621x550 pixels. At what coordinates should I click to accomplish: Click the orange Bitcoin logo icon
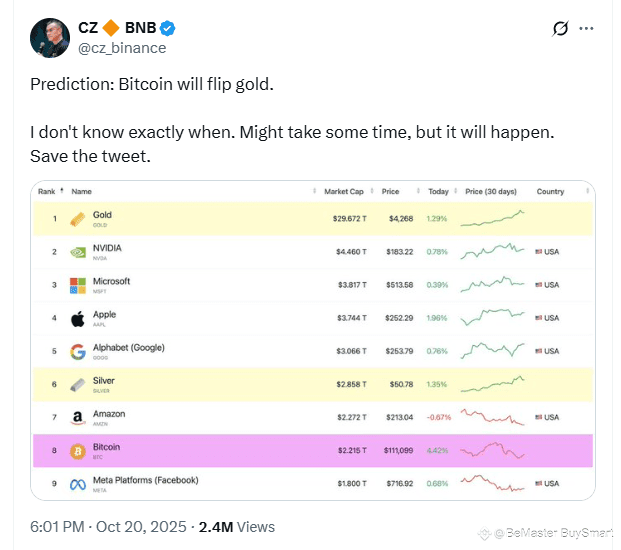click(77, 451)
